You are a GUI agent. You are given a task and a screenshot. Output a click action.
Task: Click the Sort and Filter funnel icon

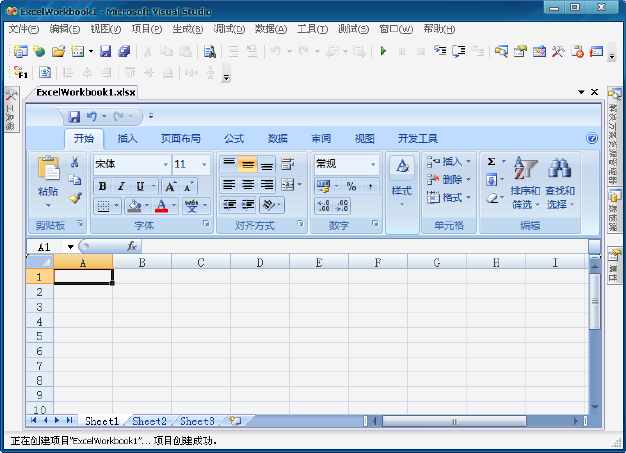tap(525, 167)
